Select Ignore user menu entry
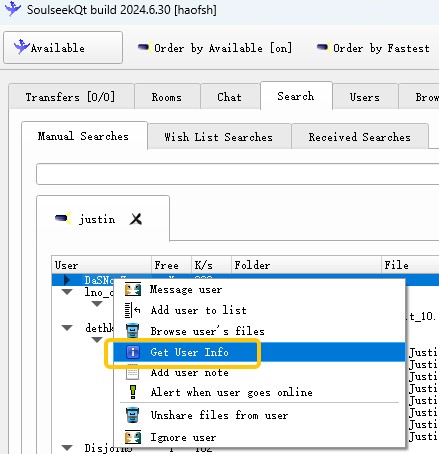Image resolution: width=439 pixels, height=454 pixels. 259,437
